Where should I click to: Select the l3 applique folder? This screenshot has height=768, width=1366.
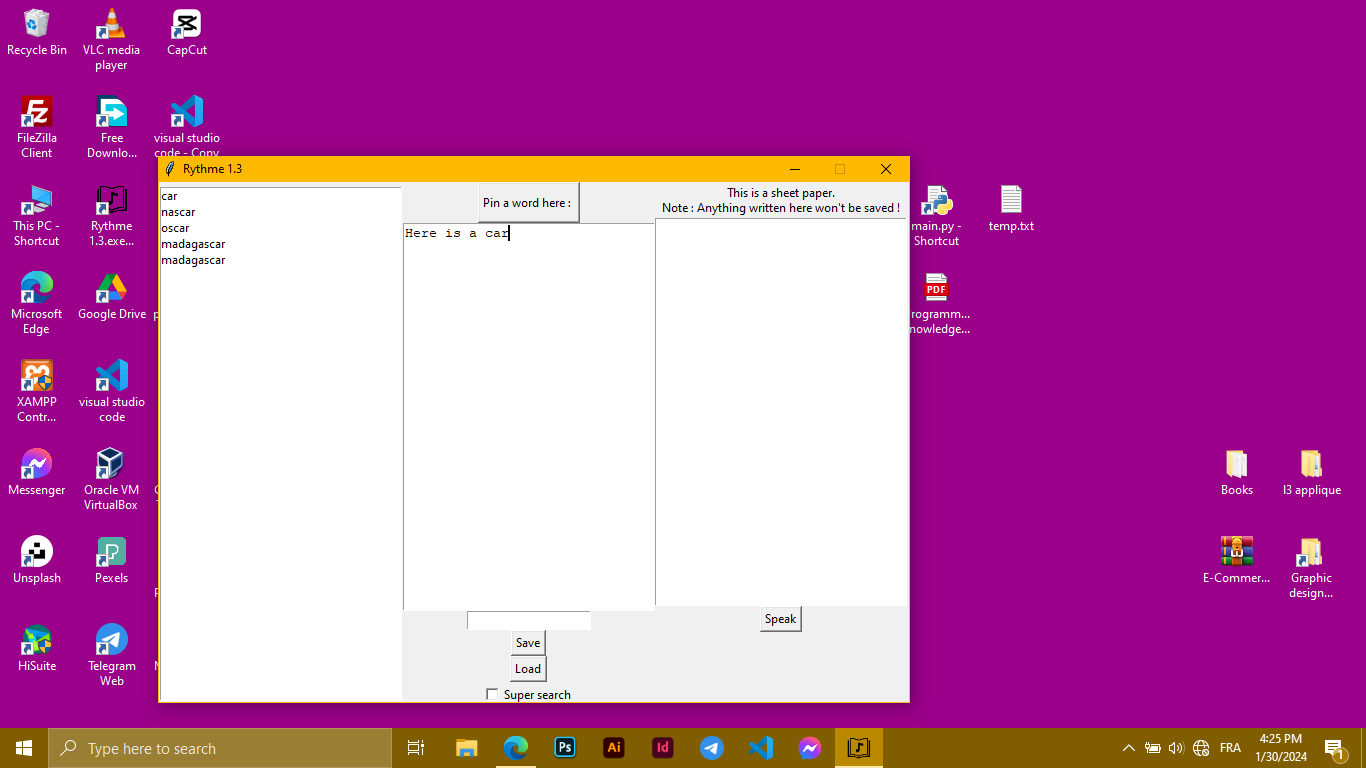point(1311,471)
